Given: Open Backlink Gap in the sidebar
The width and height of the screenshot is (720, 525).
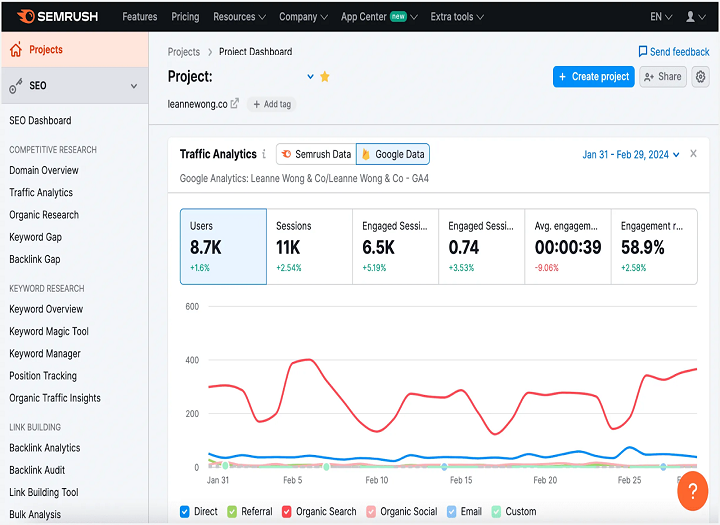Looking at the screenshot, I should [35, 259].
